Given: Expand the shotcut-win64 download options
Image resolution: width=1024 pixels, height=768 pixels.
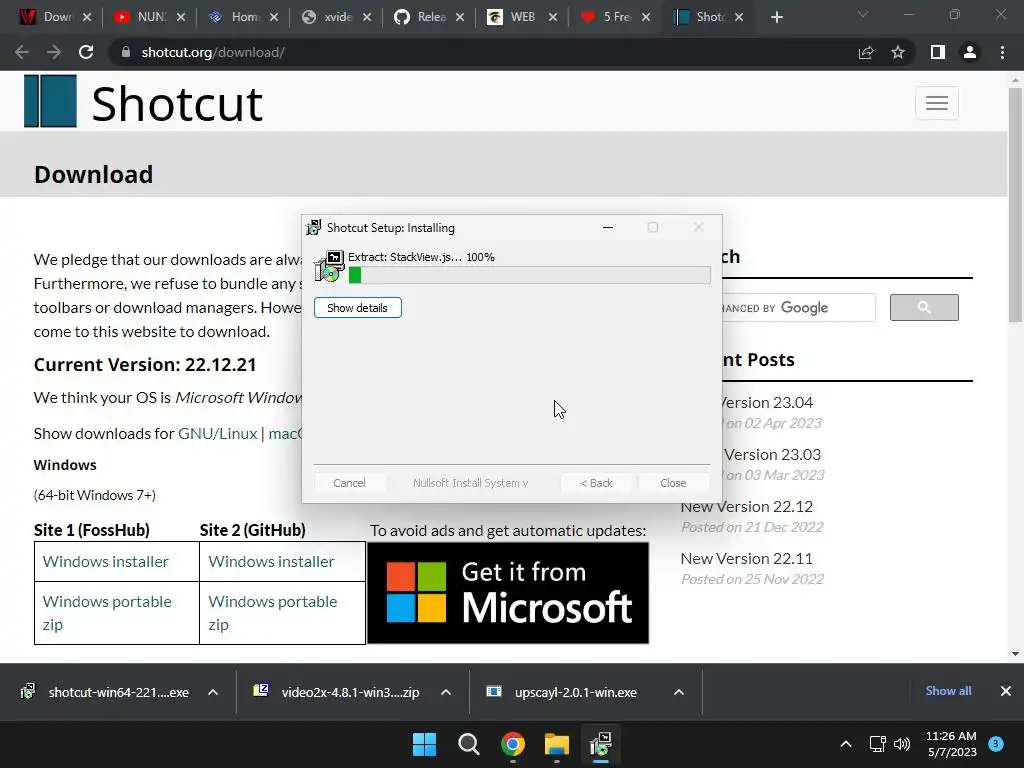Looking at the screenshot, I should [x=213, y=692].
